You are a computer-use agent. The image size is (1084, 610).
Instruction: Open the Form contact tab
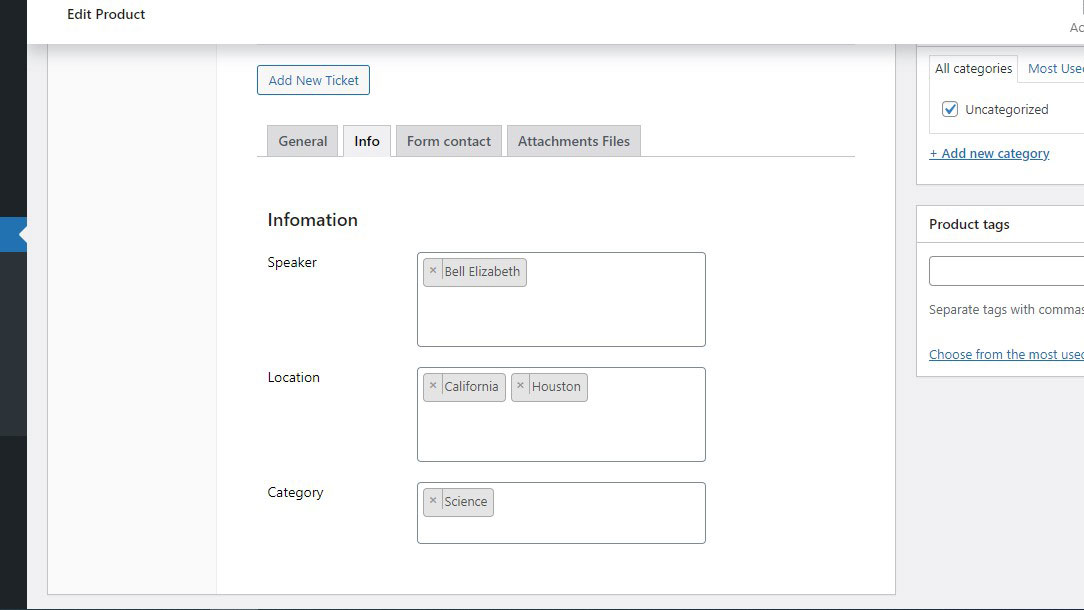coord(448,141)
